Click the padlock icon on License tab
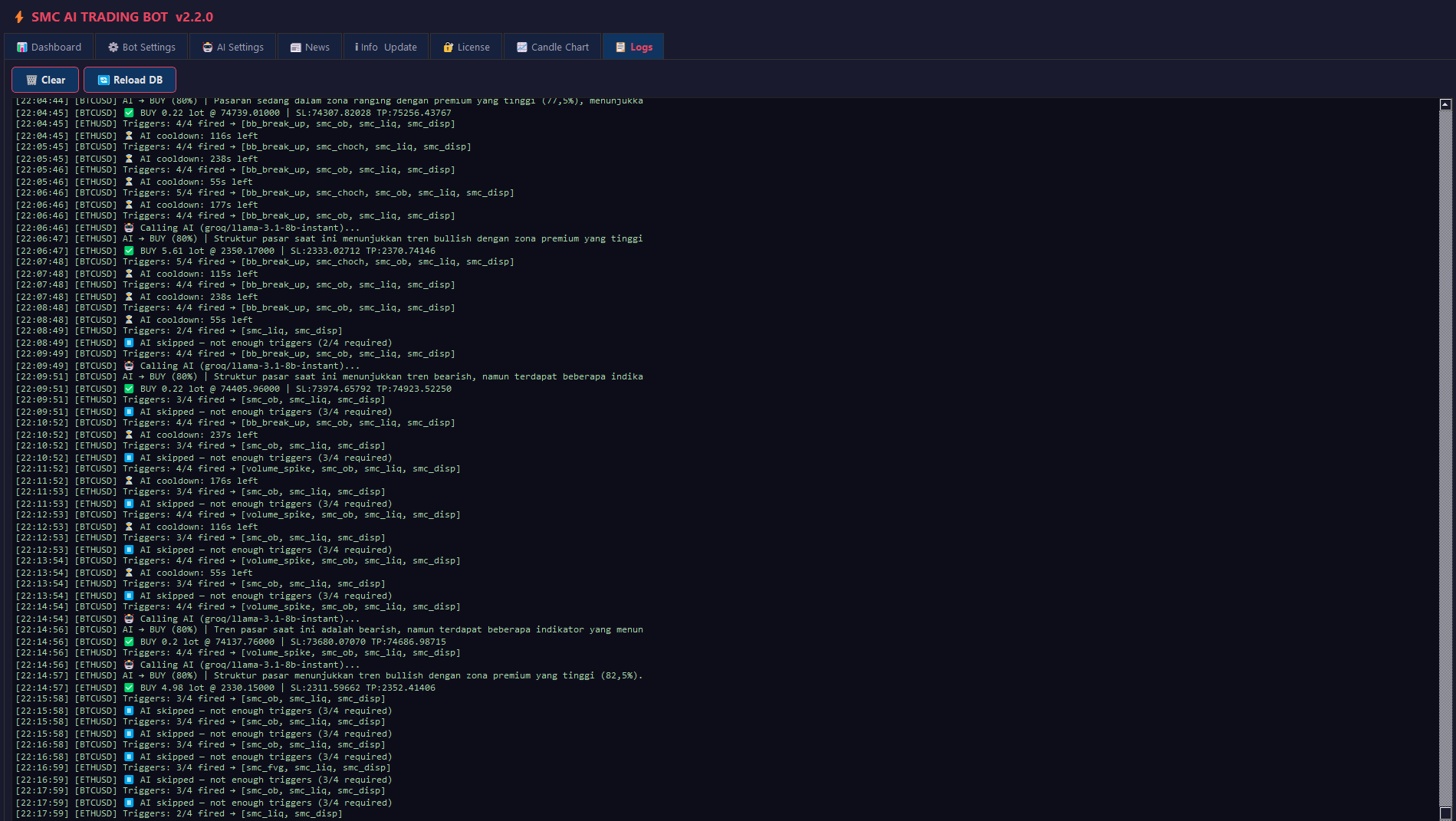This screenshot has width=1456, height=821. point(448,47)
